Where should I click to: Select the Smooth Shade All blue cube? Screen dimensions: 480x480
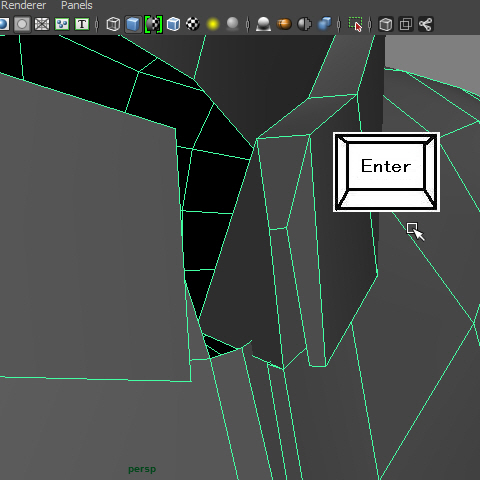pyautogui.click(x=133, y=24)
